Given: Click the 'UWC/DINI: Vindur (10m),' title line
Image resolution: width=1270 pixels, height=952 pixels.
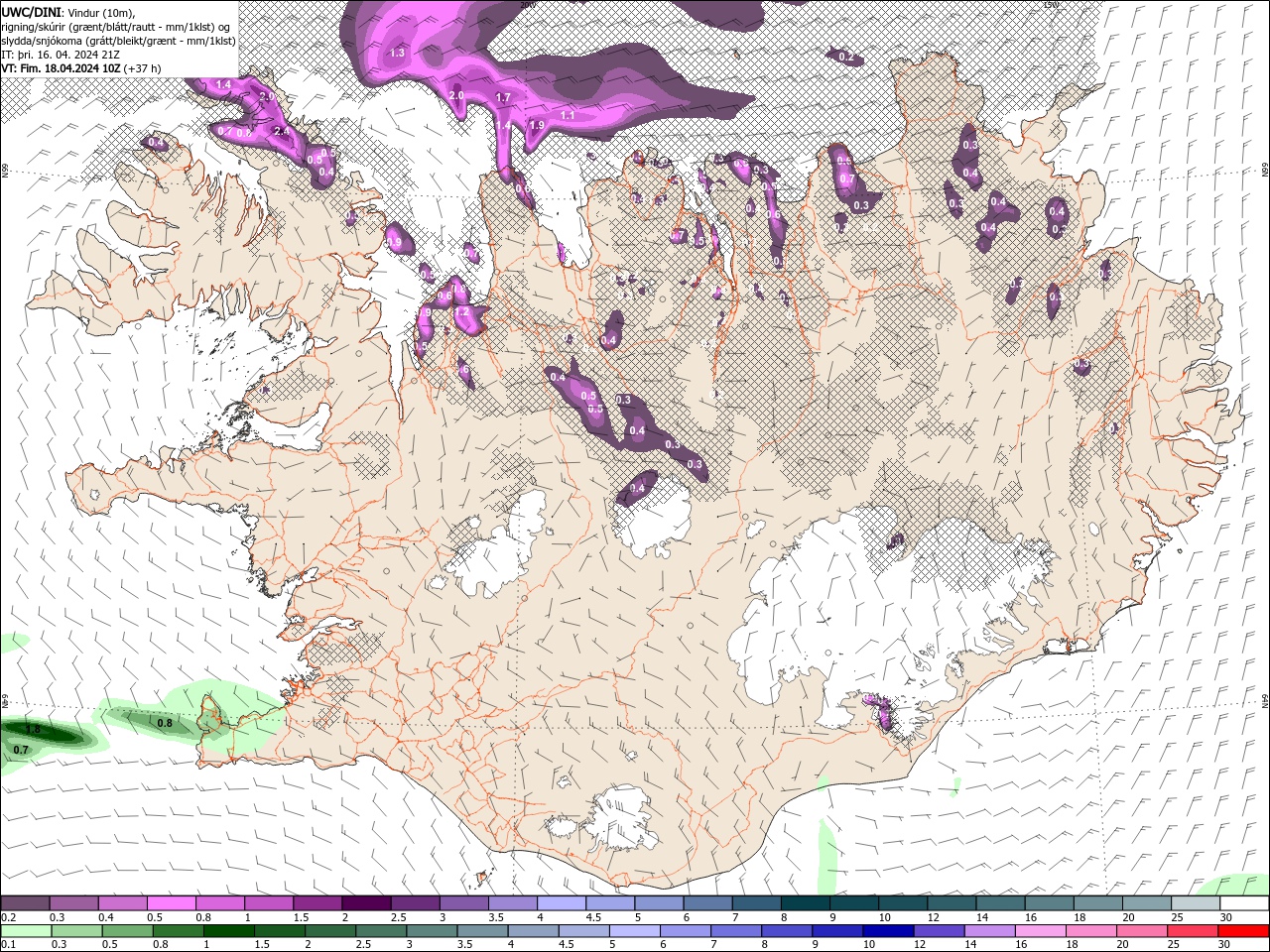Looking at the screenshot, I should [x=68, y=12].
